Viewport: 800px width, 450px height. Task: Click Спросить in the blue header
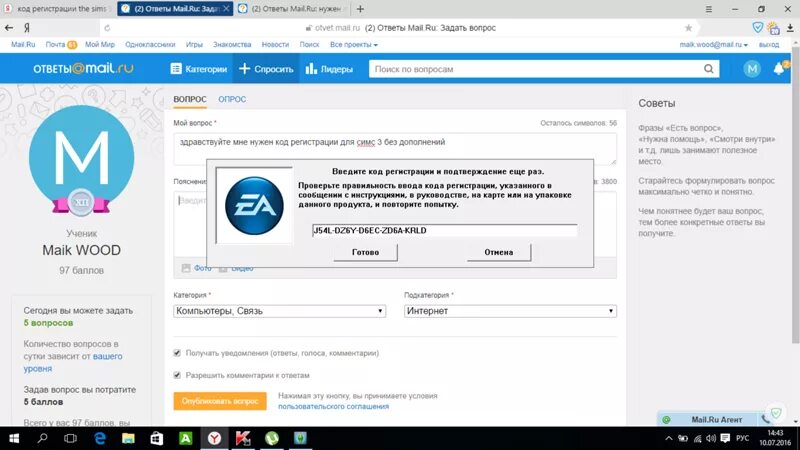pyautogui.click(x=266, y=69)
